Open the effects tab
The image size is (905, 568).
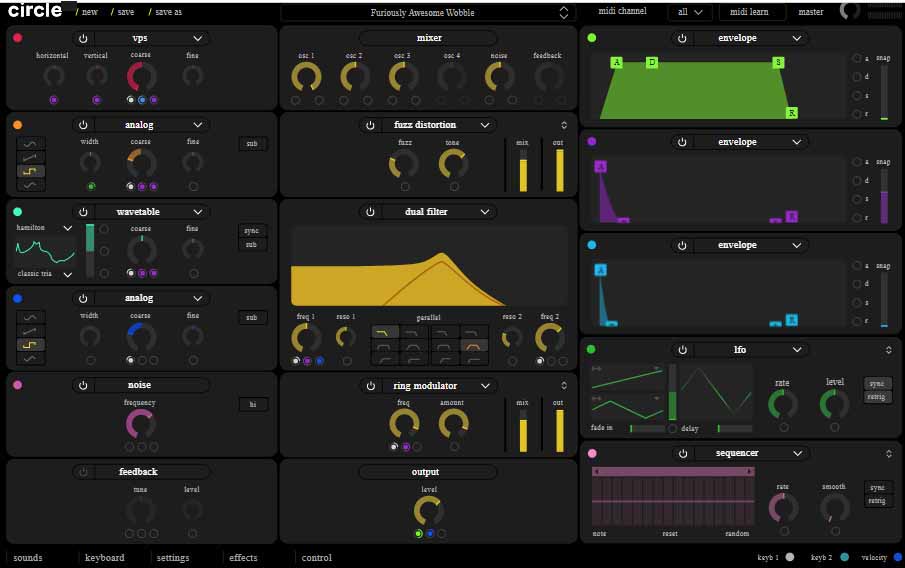click(x=243, y=558)
